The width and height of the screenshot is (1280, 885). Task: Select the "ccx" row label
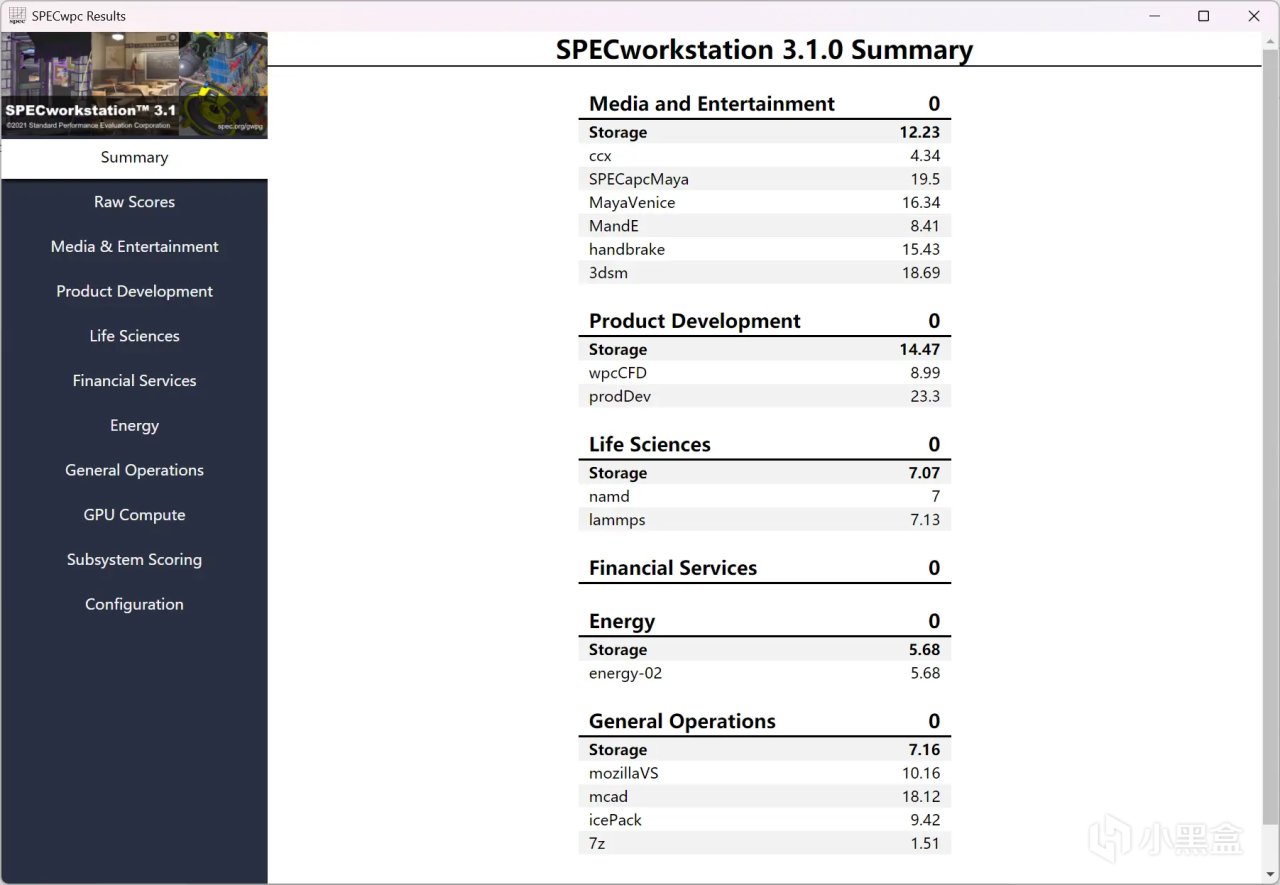click(x=600, y=156)
